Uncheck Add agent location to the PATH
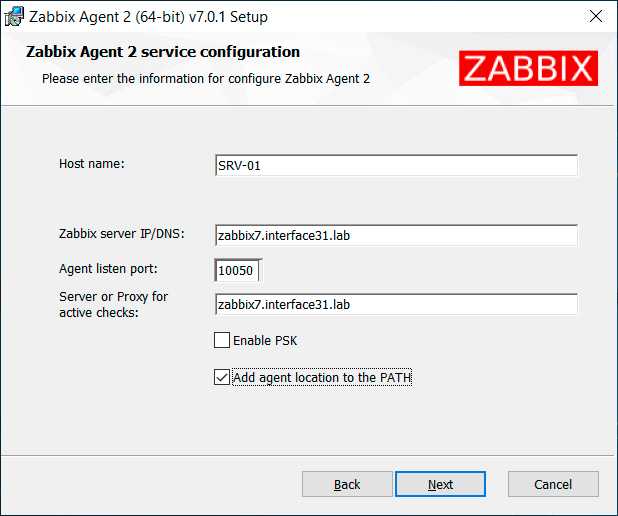 pyautogui.click(x=222, y=377)
